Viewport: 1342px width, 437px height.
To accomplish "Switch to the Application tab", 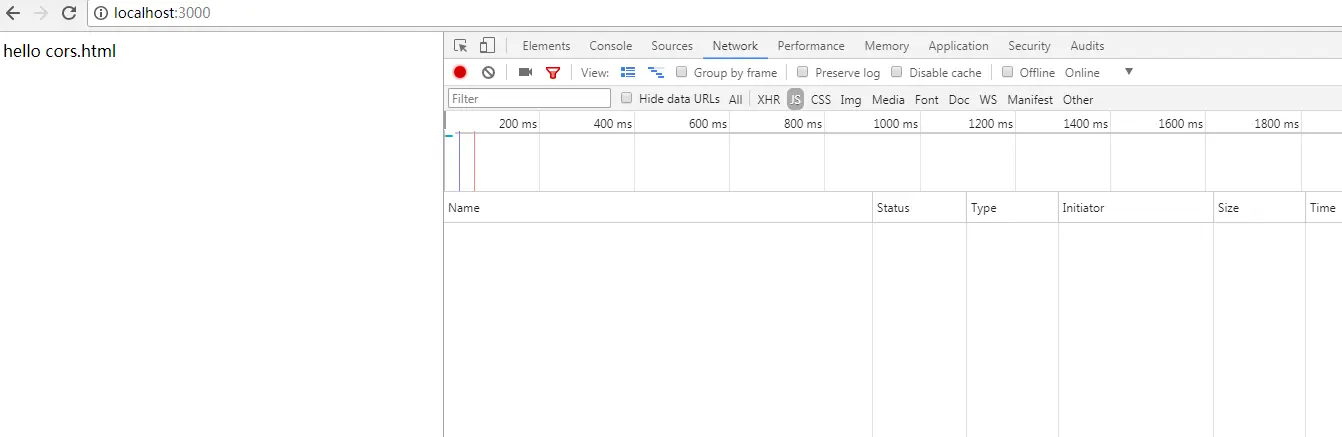I will (x=958, y=46).
